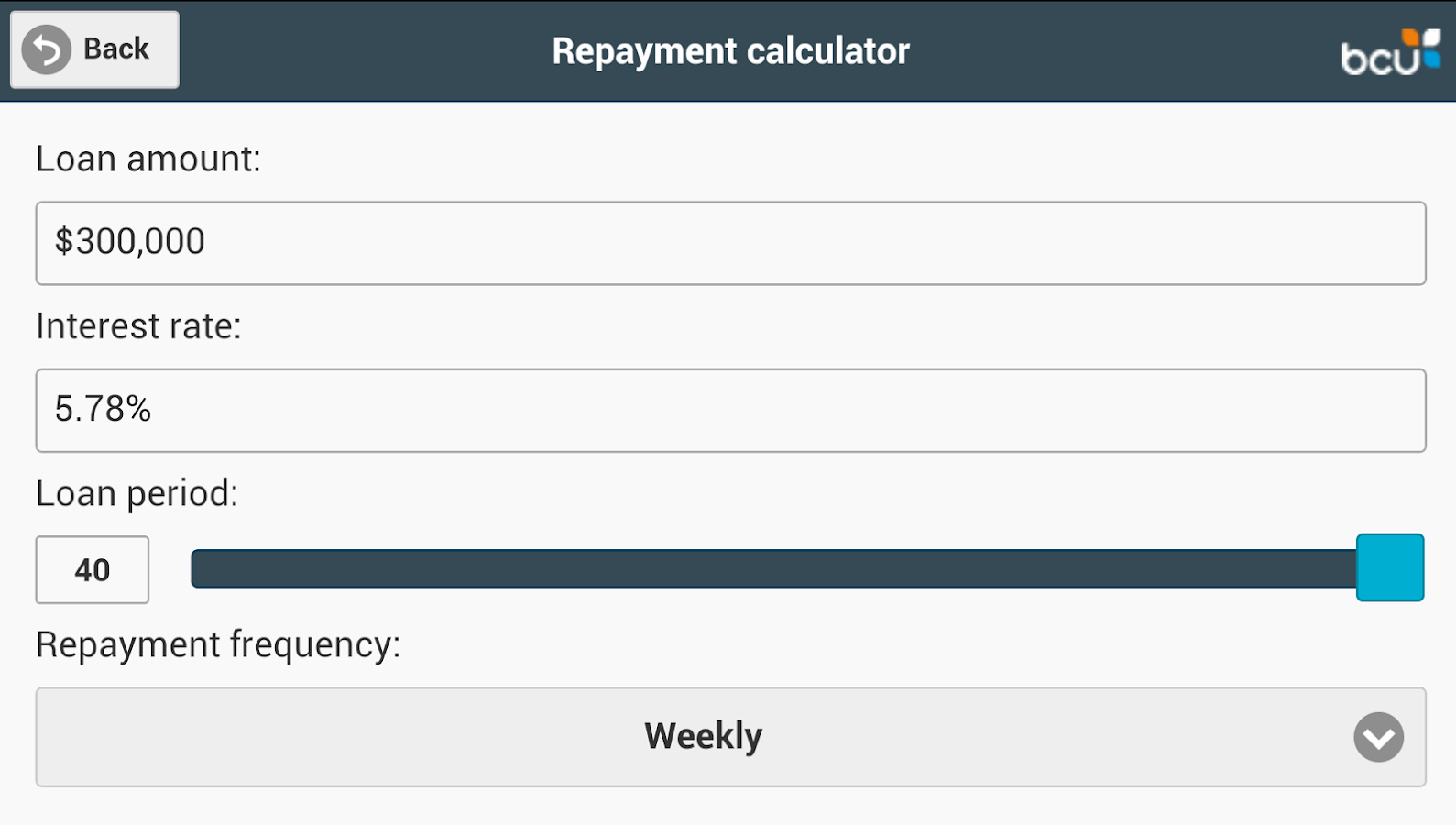Select the Loan period number box showing 40
This screenshot has width=1456, height=825.
(x=93, y=569)
